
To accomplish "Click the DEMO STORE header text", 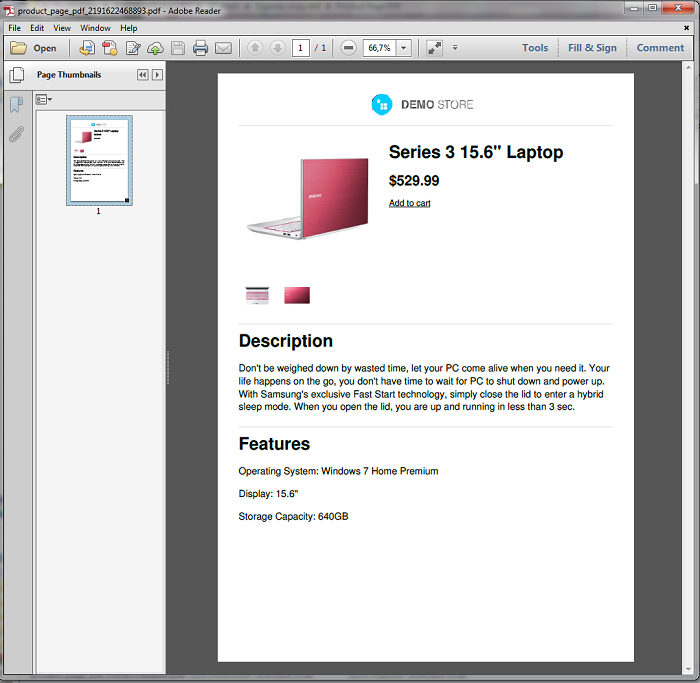I will point(437,104).
